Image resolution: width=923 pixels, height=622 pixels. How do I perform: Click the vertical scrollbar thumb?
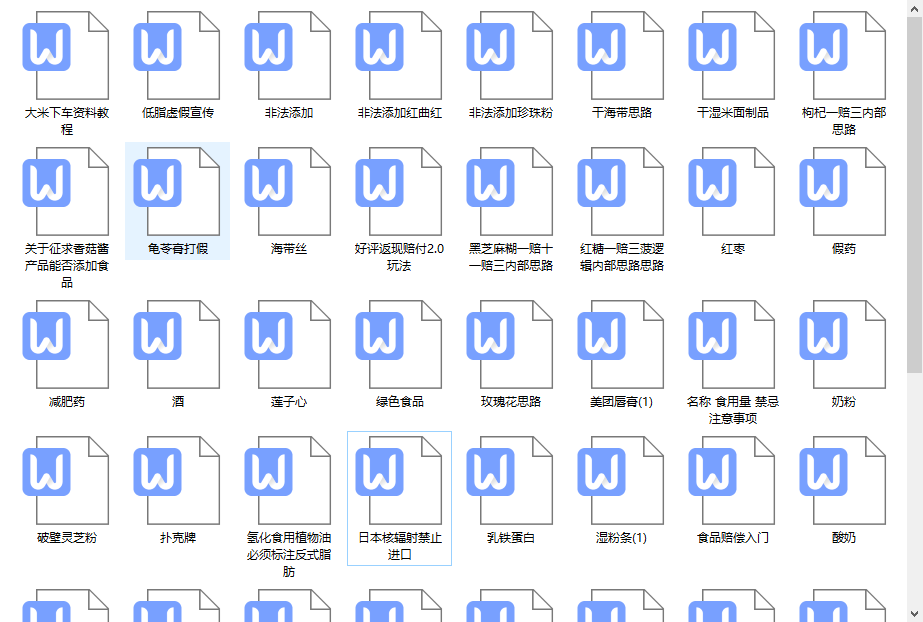(x=914, y=190)
